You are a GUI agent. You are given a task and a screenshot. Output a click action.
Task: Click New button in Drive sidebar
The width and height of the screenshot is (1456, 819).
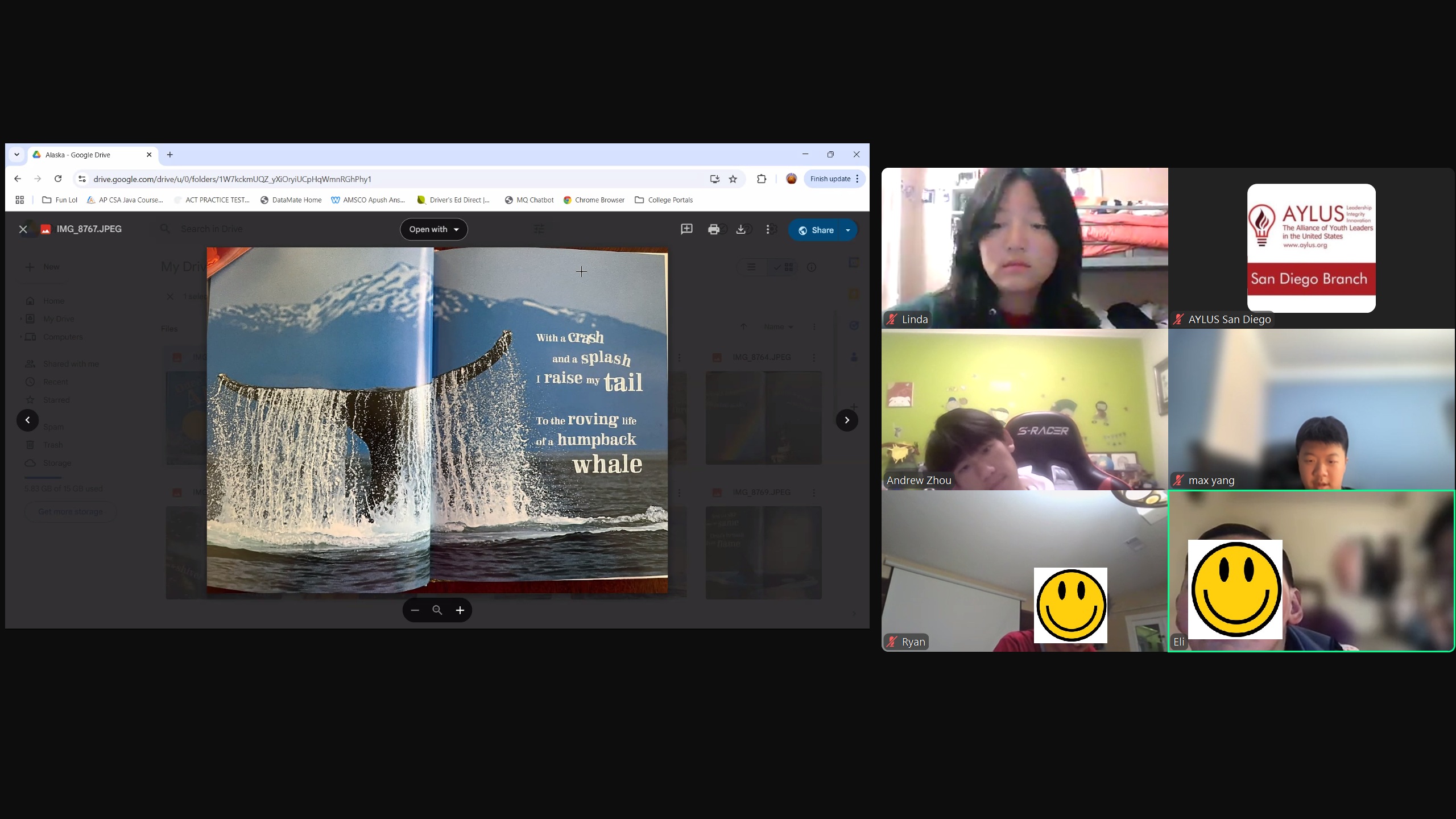pos(43,267)
